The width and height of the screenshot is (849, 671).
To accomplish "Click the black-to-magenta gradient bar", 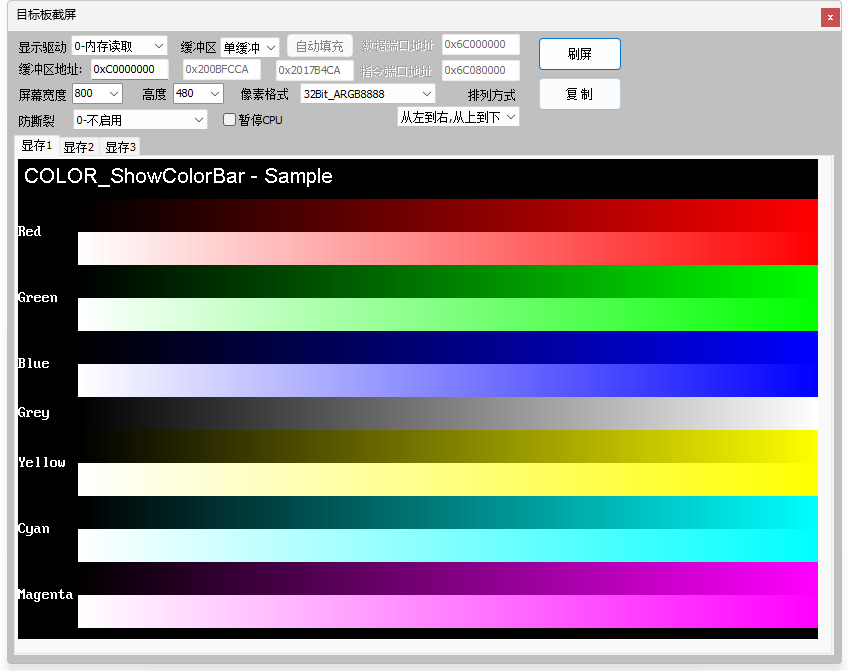I will click(448, 578).
